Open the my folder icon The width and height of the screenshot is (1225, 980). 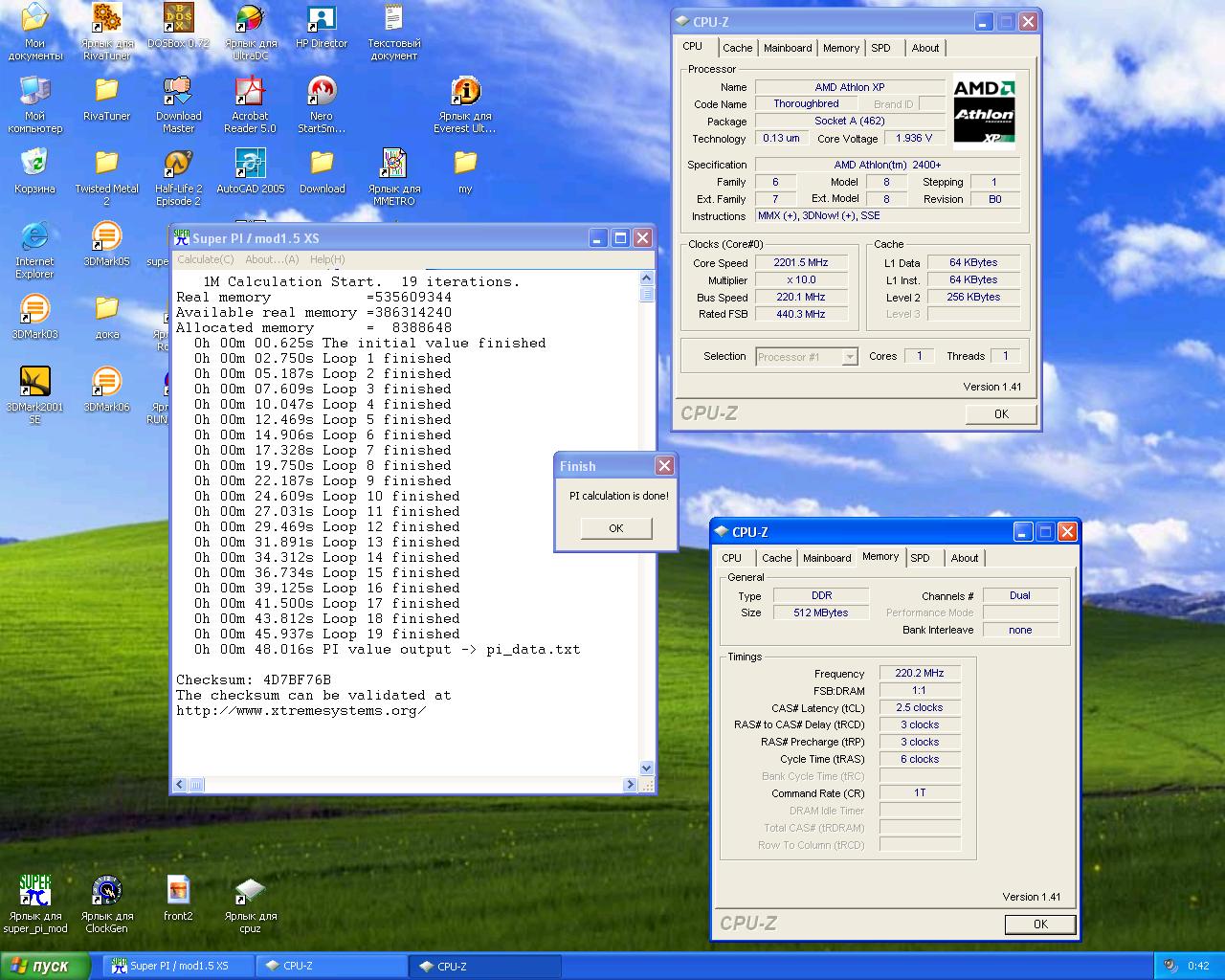(x=465, y=163)
